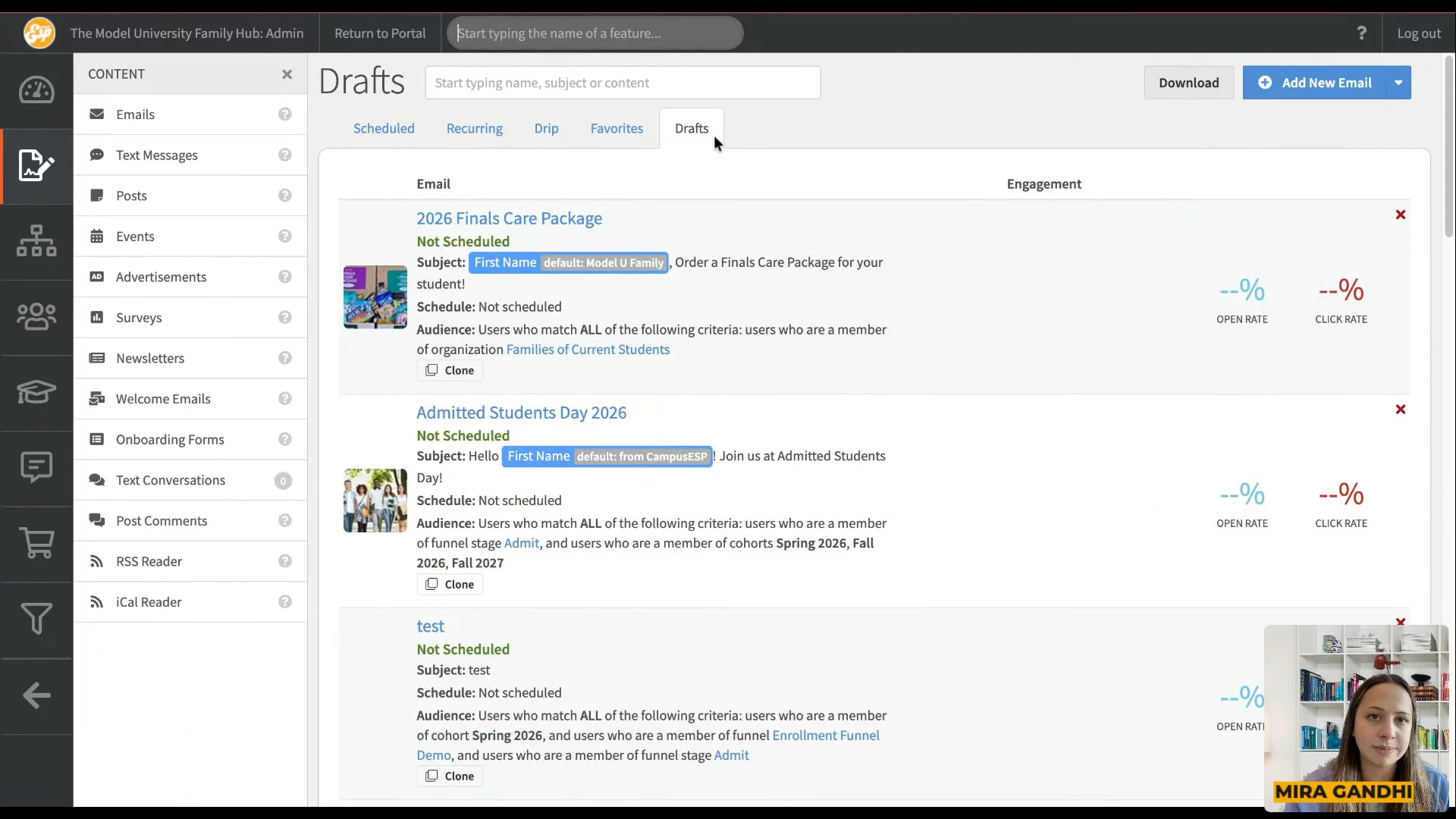The height and width of the screenshot is (819, 1456).
Task: Click the back arrow sidebar icon
Action: [x=36, y=695]
